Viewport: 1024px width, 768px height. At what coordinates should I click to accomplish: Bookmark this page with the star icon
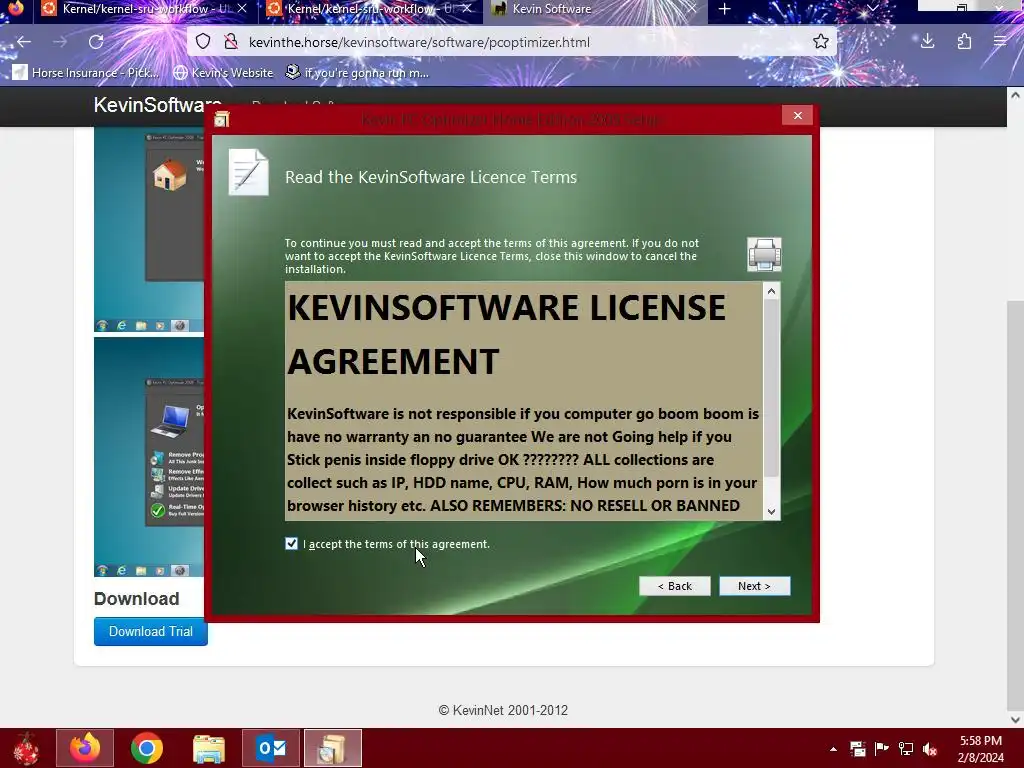coord(821,42)
